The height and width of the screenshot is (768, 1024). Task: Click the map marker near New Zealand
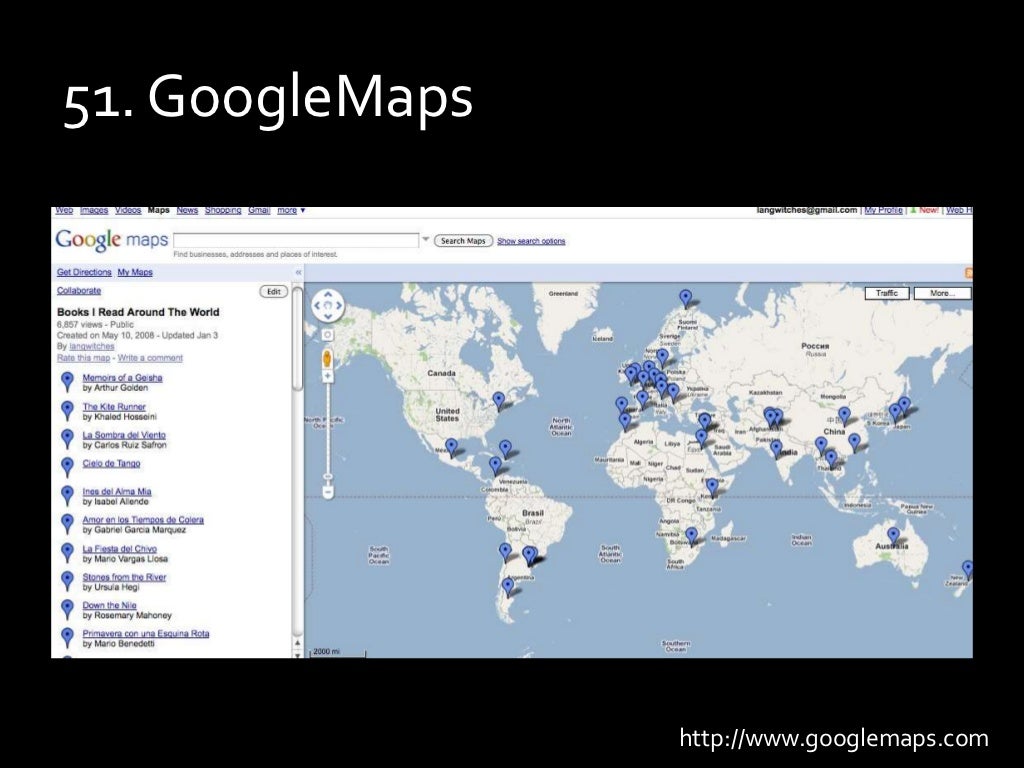tap(968, 569)
